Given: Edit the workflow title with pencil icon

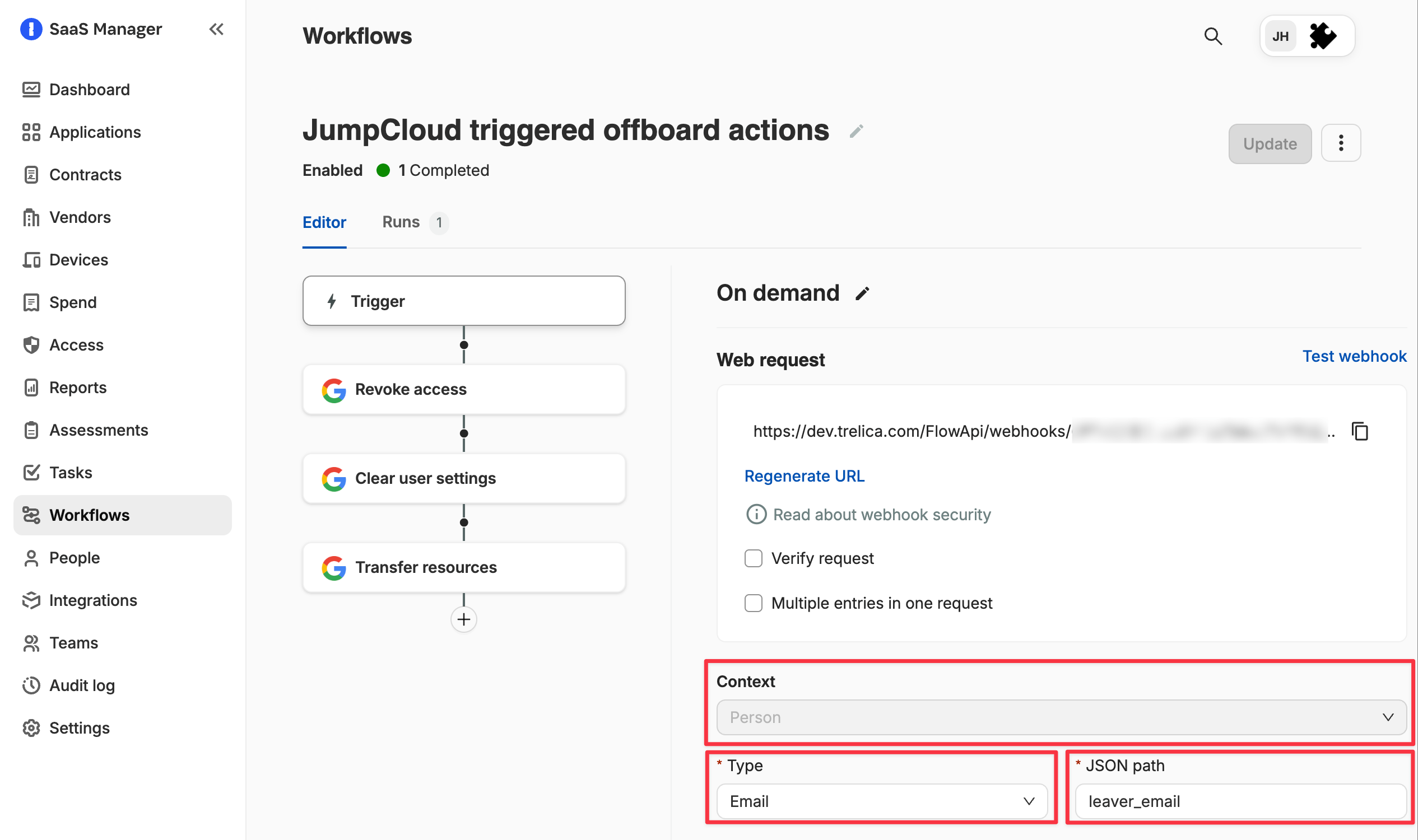Looking at the screenshot, I should pyautogui.click(x=856, y=132).
